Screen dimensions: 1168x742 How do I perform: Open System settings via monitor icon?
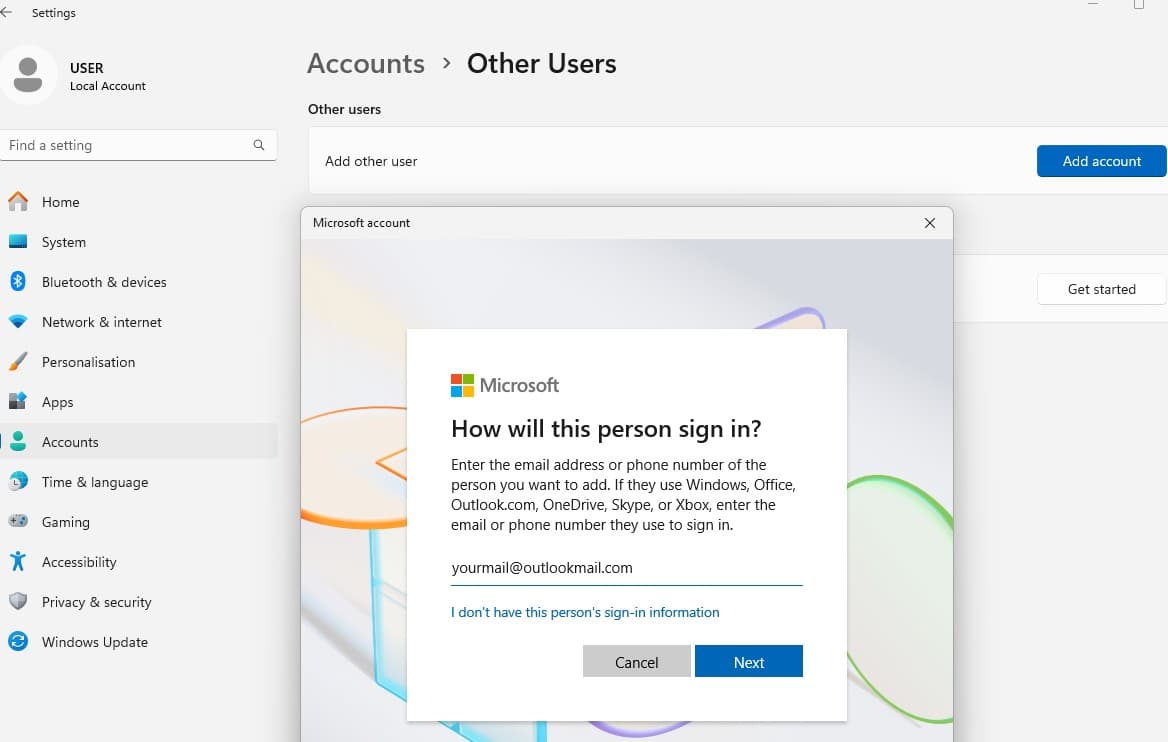(18, 242)
